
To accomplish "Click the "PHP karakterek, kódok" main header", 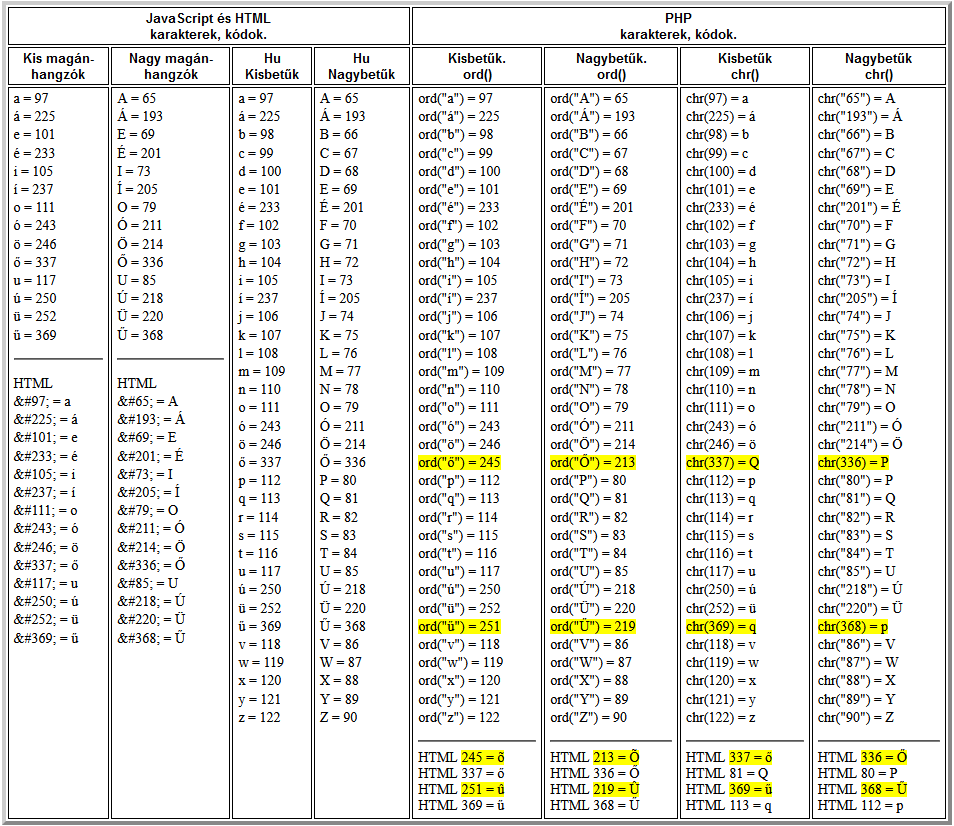I will [679, 26].
